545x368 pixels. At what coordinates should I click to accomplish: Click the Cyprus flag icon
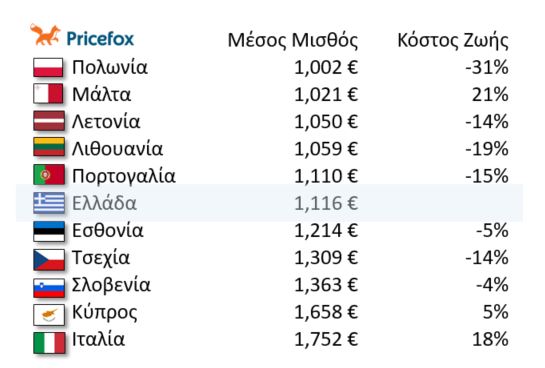pyautogui.click(x=49, y=315)
